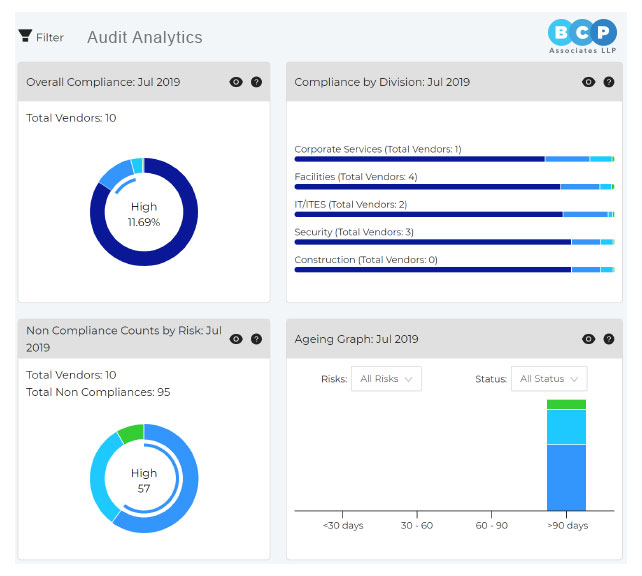Click the IT/ITES compliance bar
This screenshot has height=576, width=642.
[454, 214]
